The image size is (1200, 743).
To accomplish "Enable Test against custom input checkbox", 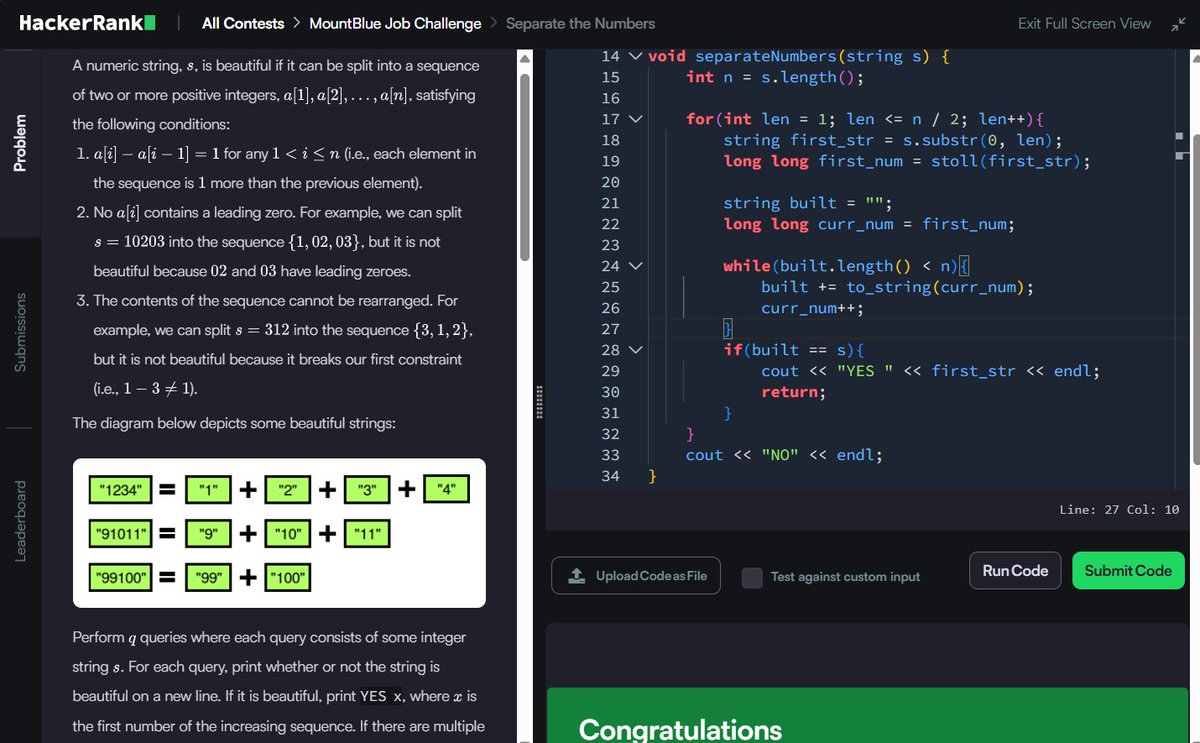I will coord(752,577).
